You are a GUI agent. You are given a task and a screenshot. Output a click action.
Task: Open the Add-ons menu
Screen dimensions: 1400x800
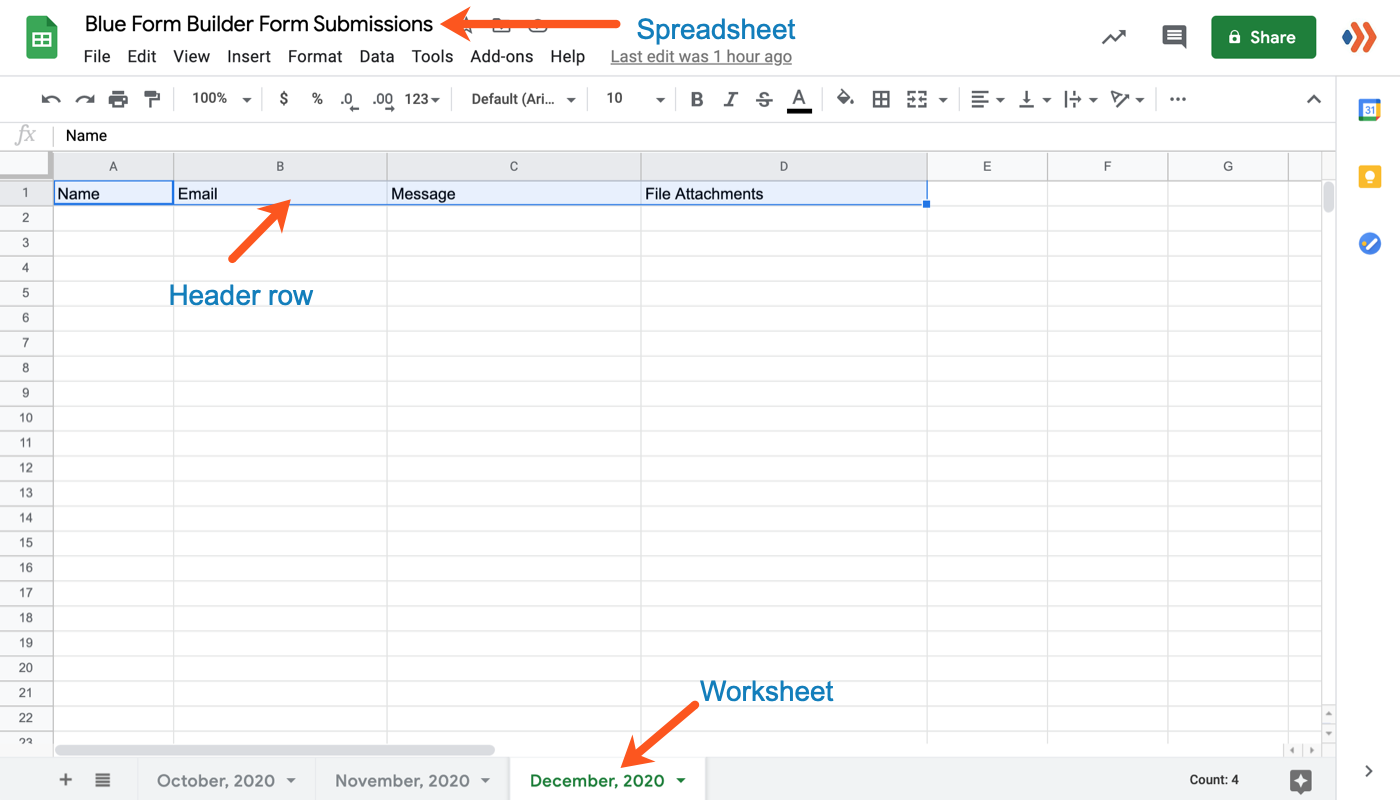[x=501, y=57]
